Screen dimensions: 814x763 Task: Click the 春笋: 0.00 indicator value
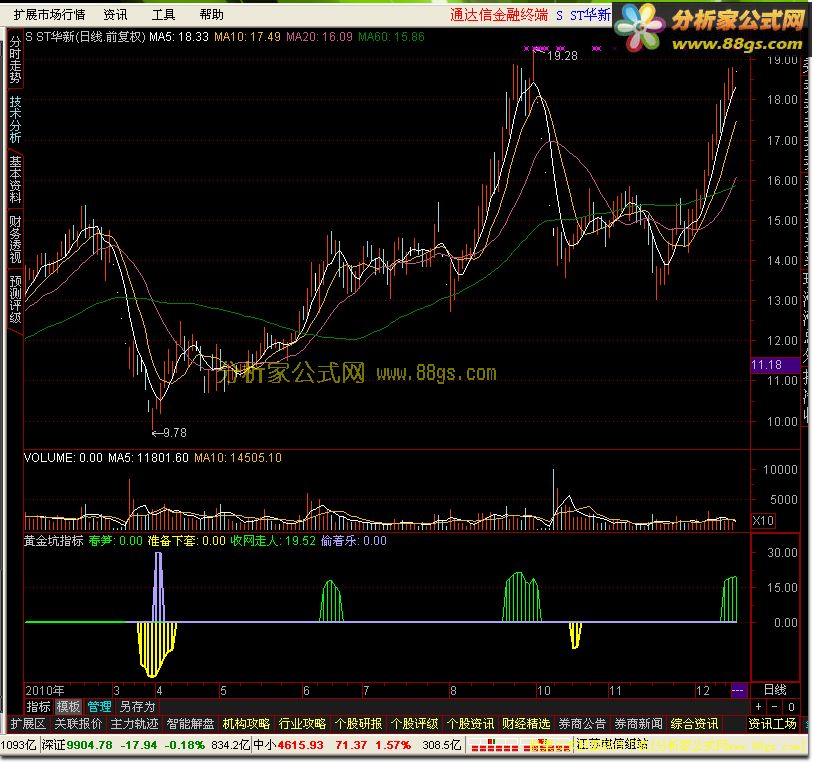(115, 541)
